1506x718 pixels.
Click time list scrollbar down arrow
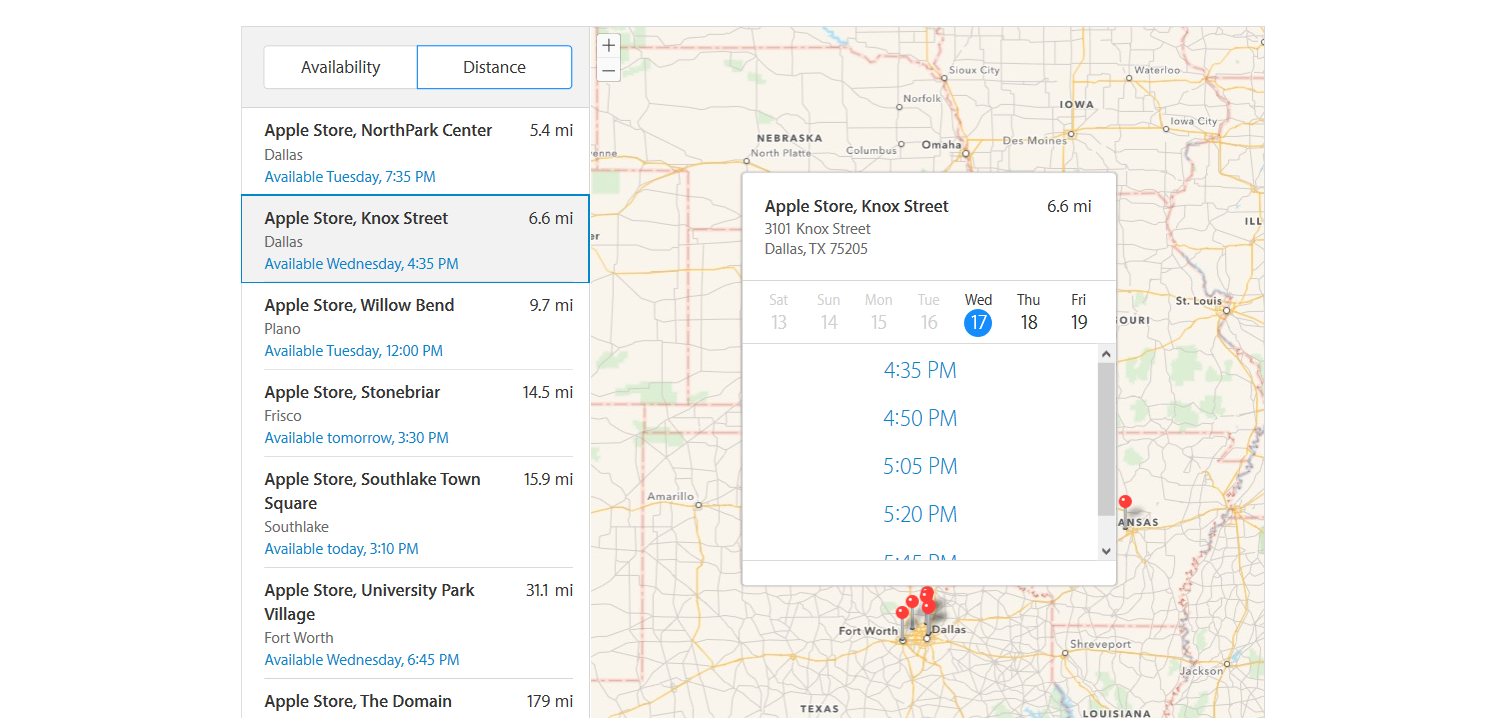(1106, 551)
